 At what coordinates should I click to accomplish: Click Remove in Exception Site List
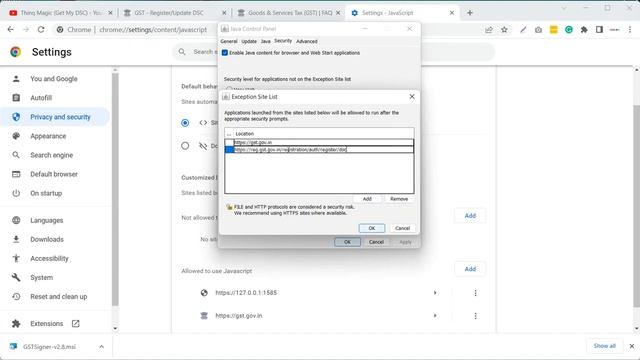pos(399,199)
